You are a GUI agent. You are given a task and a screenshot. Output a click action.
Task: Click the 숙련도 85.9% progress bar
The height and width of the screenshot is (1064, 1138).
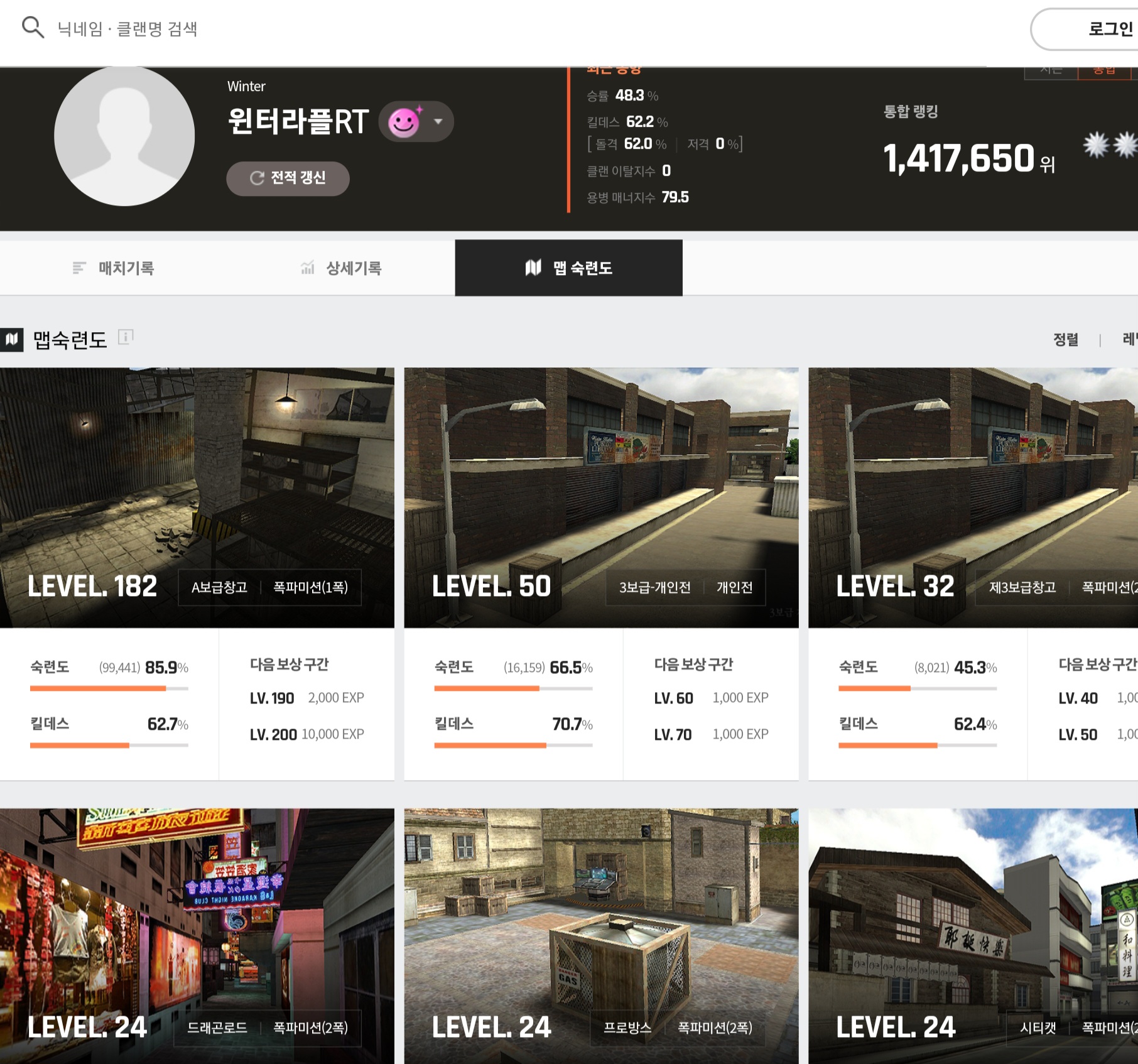109,688
